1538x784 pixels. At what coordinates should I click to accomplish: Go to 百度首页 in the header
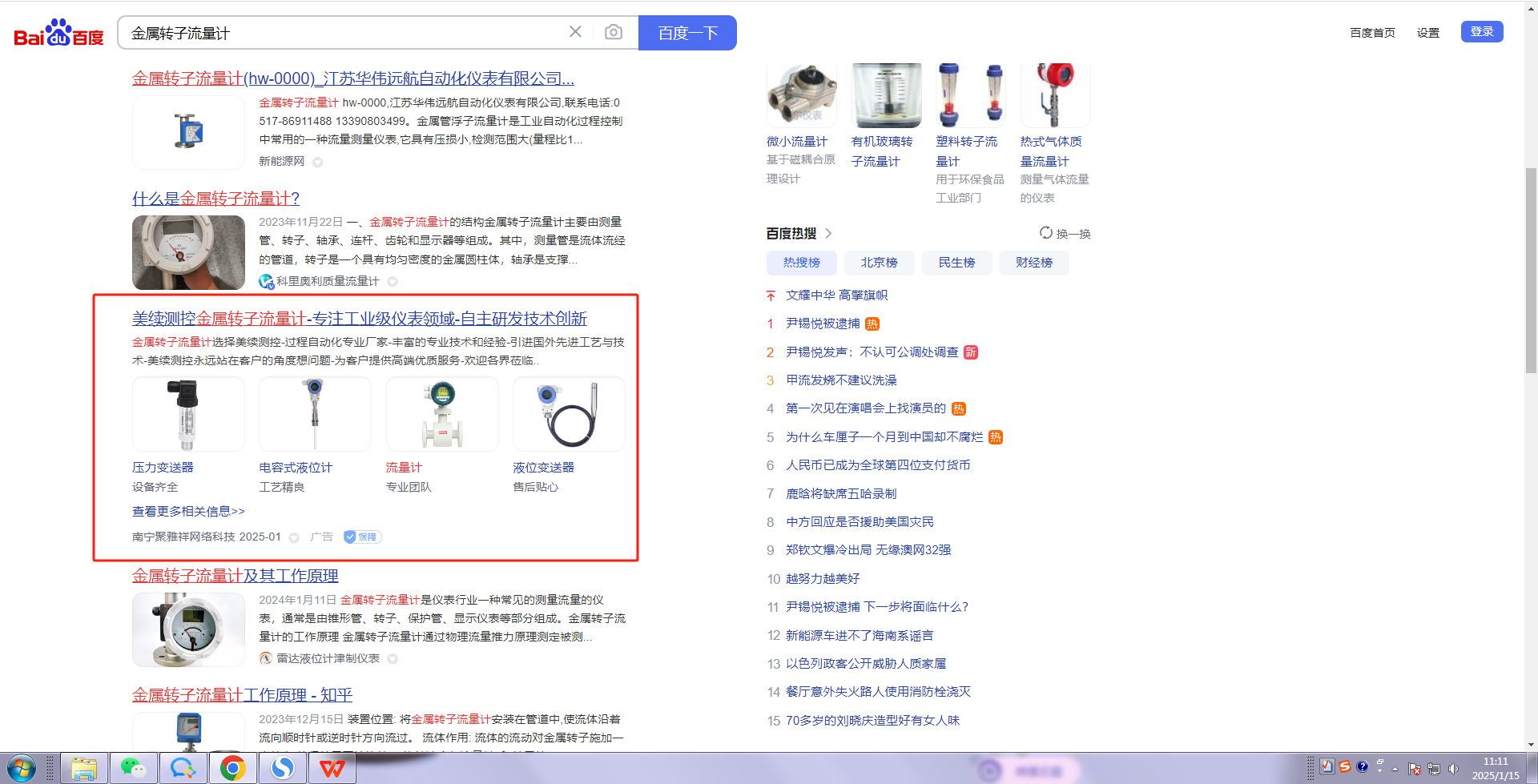pos(1372,33)
